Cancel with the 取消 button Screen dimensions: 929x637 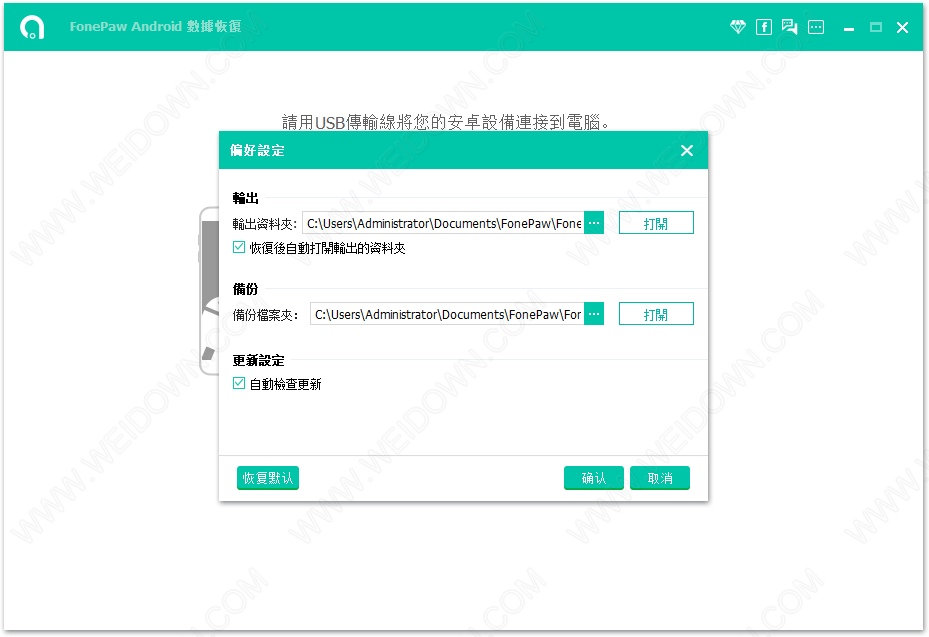click(x=659, y=478)
